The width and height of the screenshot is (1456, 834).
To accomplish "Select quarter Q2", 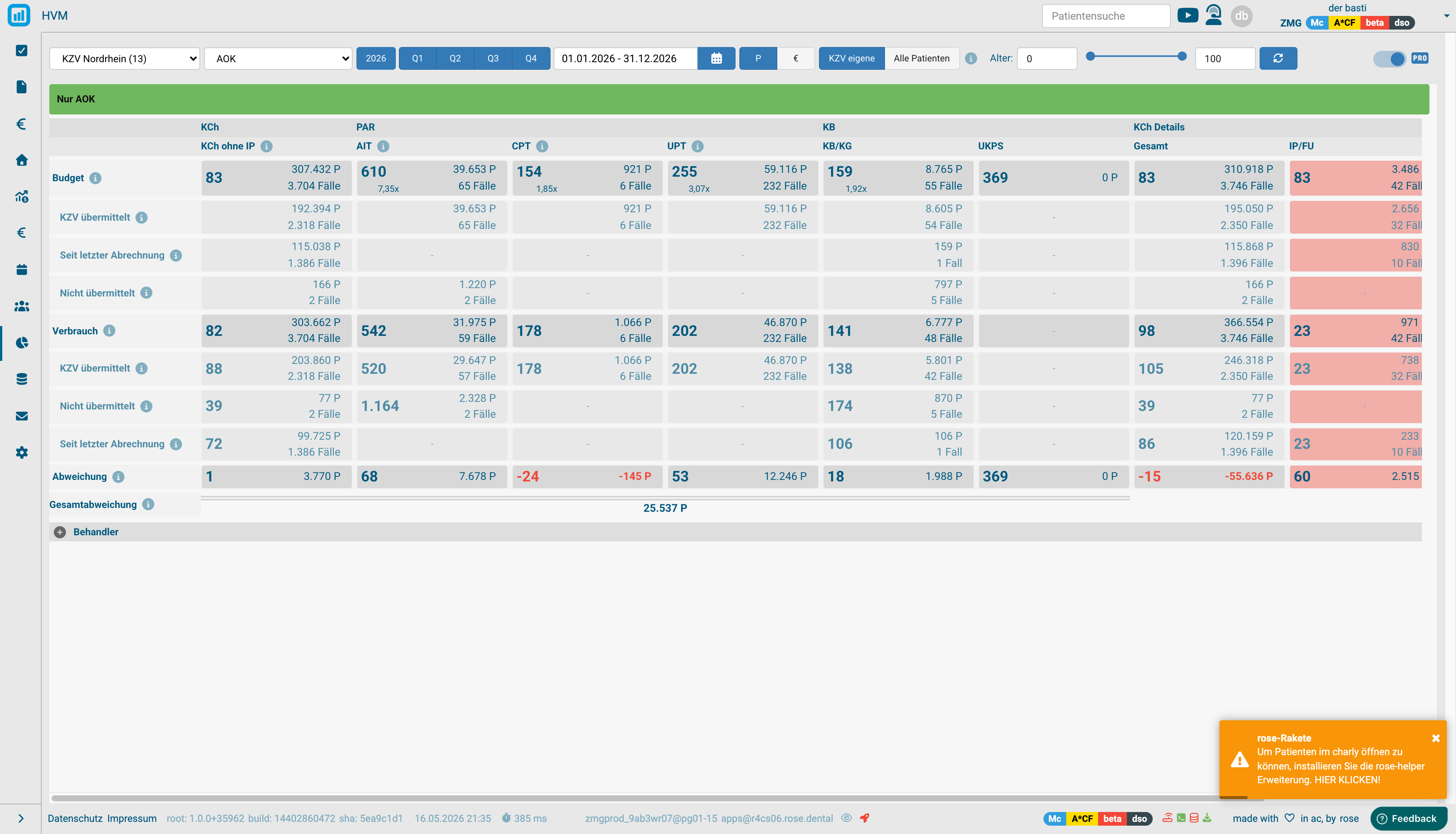I will 455,58.
